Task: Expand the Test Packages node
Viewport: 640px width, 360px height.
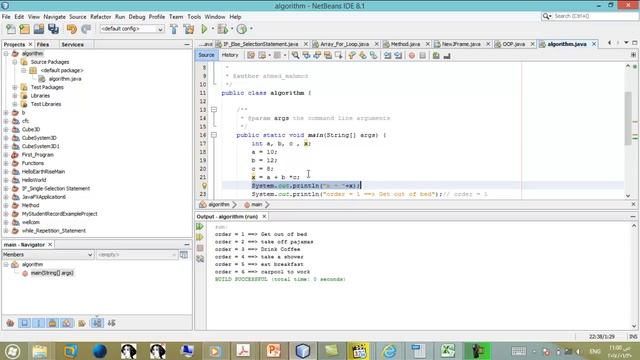Action: click(15, 87)
